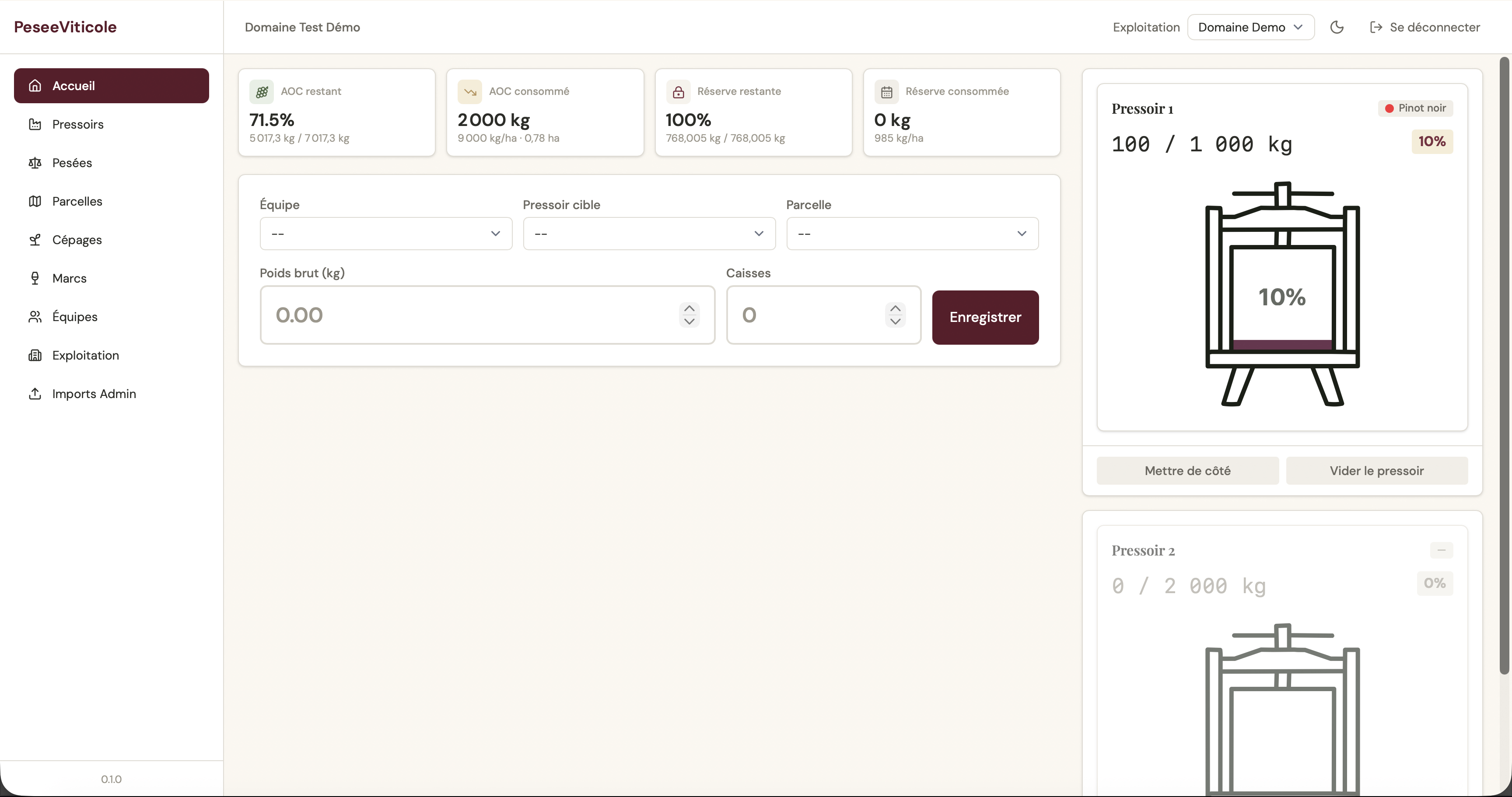Viewport: 1512px width, 797px height.
Task: Click the Pressoir 1 title
Action: 1142,108
